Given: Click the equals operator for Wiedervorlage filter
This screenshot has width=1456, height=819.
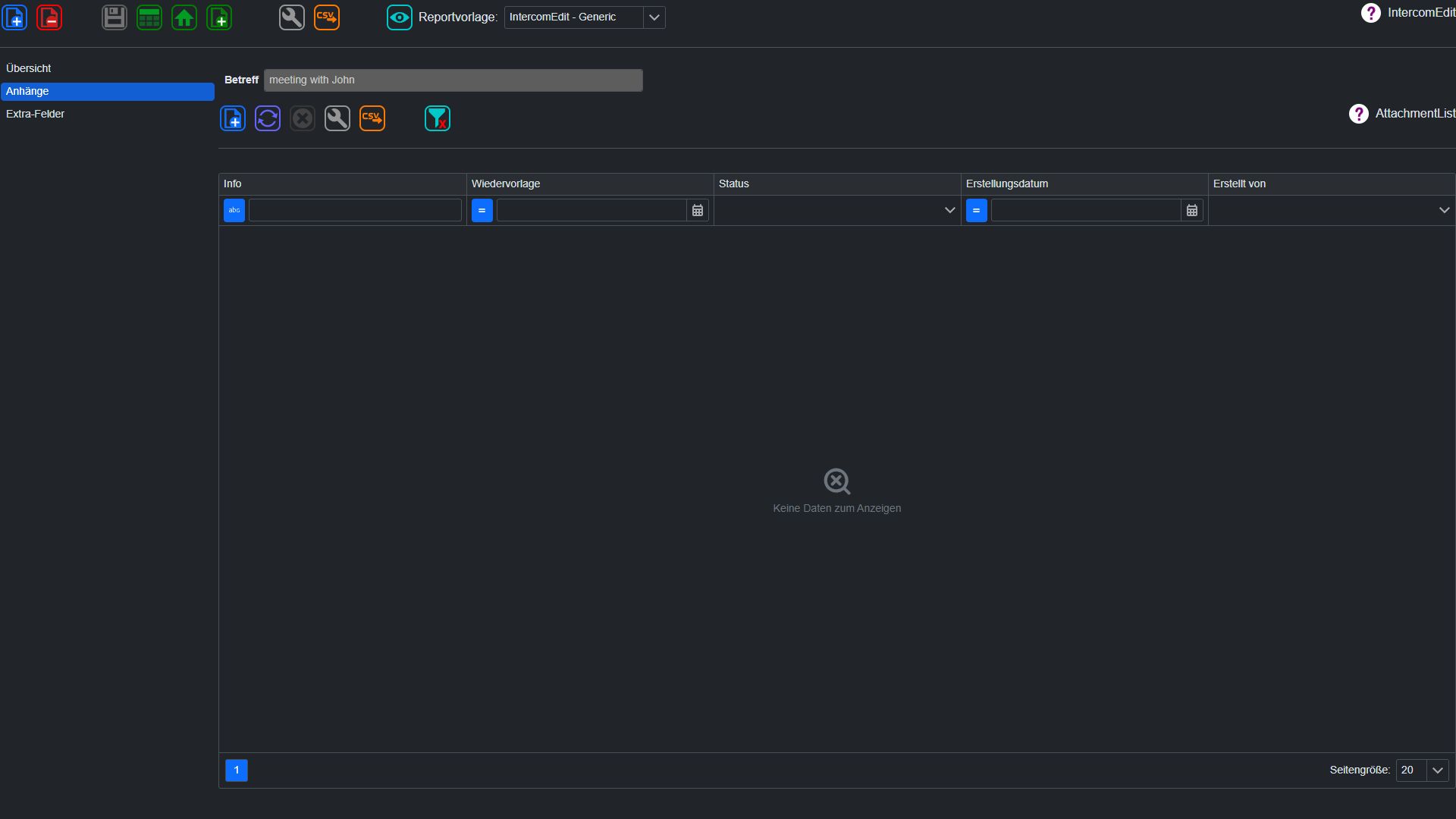Looking at the screenshot, I should 482,210.
